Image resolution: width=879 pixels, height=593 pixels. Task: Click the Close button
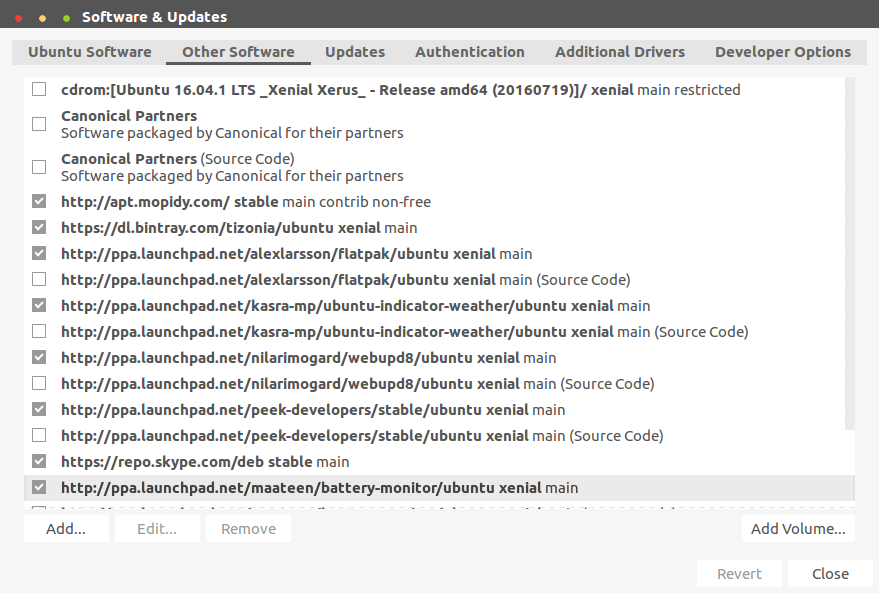(830, 574)
